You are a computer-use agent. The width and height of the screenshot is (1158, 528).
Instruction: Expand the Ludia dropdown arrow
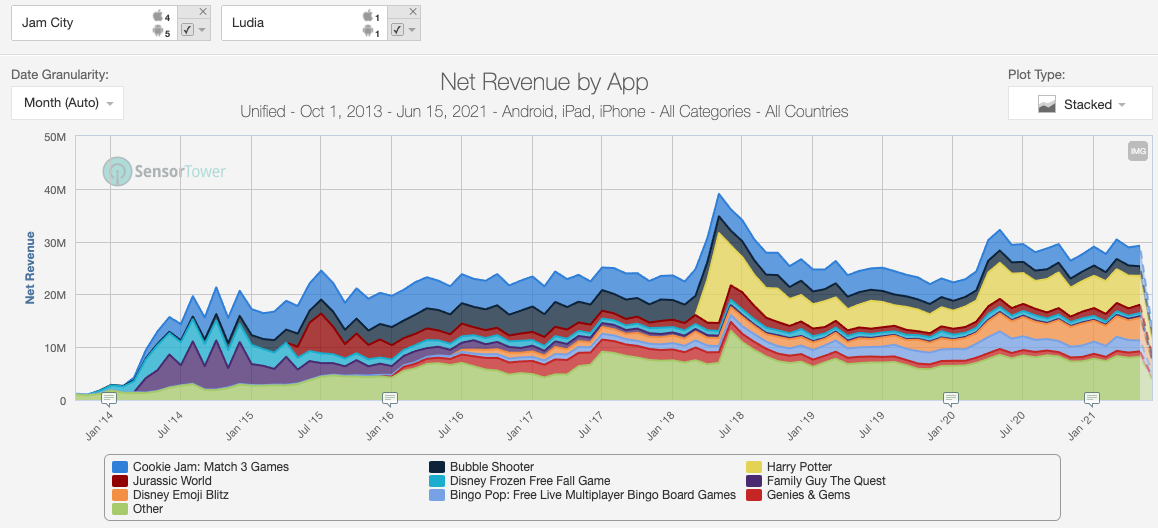click(412, 30)
